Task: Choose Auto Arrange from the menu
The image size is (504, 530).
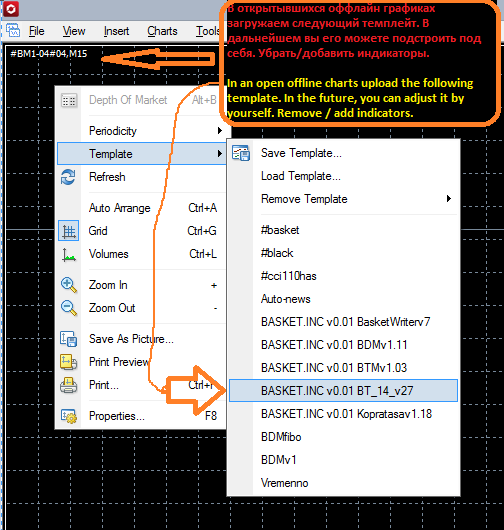Action: coord(142,208)
